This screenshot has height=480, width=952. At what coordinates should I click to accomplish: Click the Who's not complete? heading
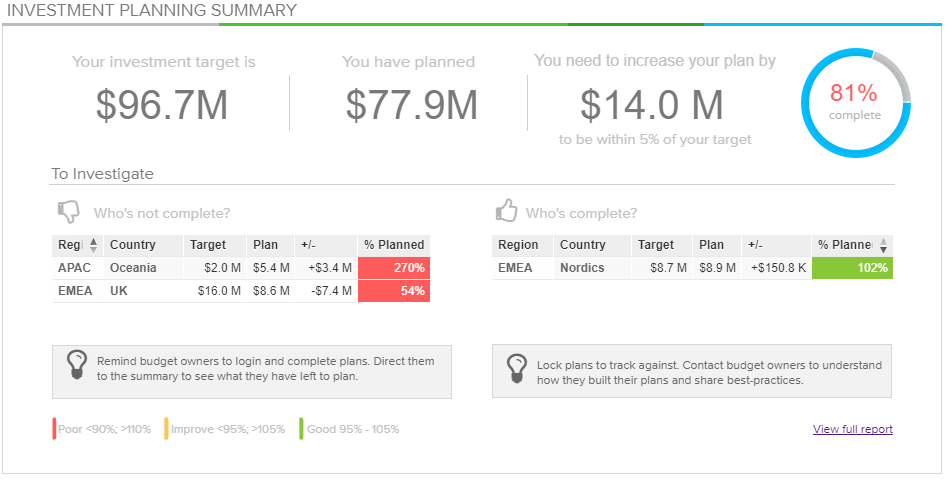coord(162,214)
